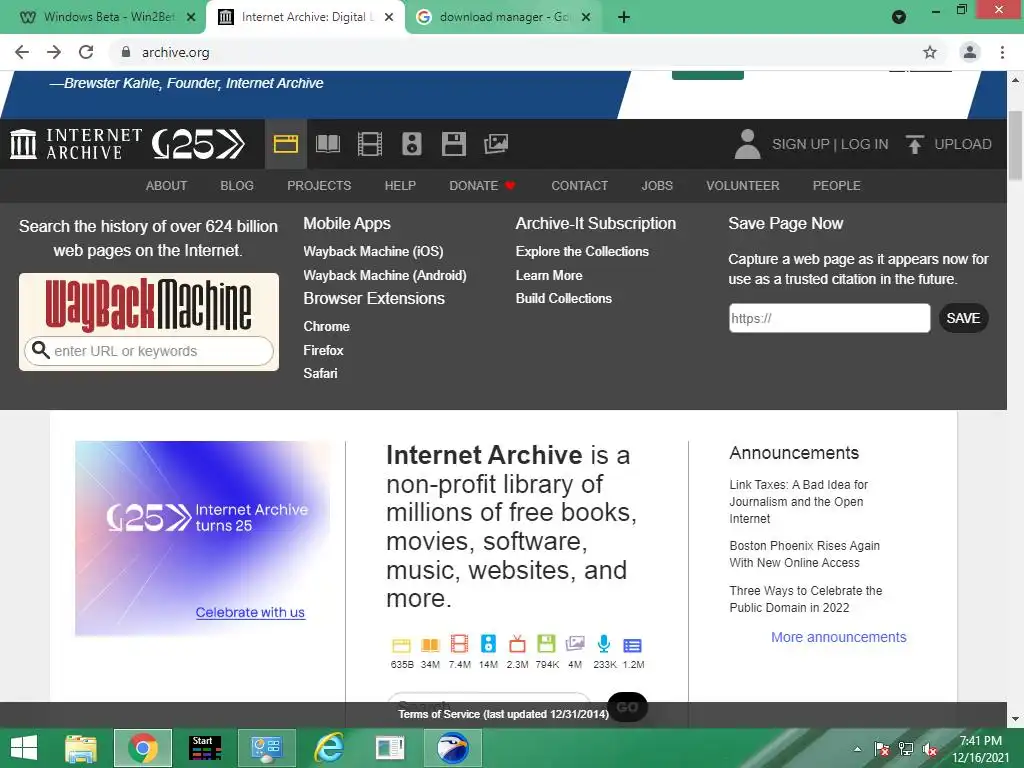Open the Chrome browser extension link
1024x768 pixels.
coord(327,327)
